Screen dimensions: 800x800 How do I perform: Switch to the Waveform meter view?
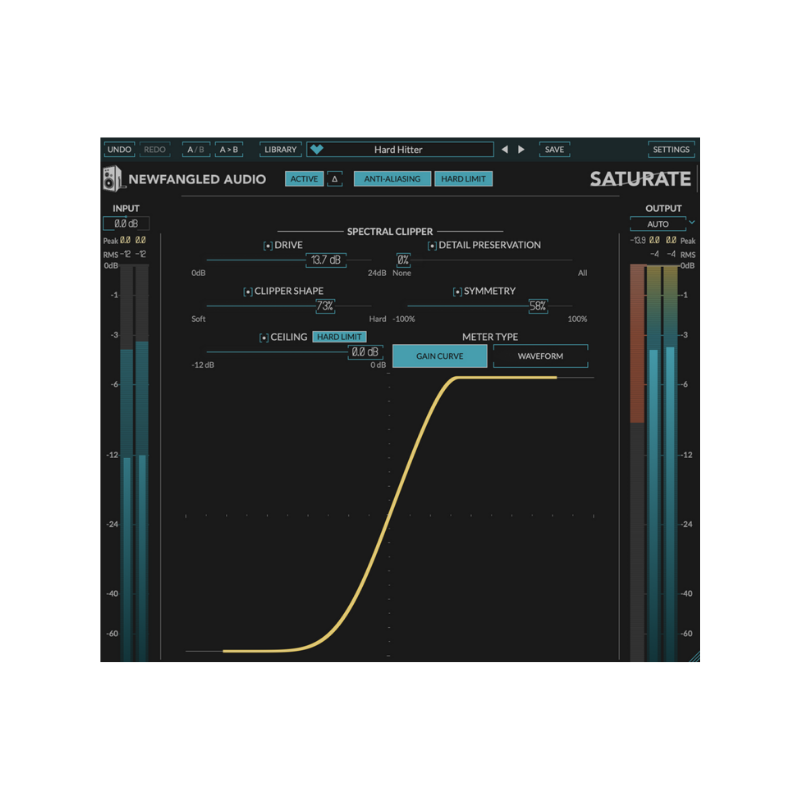539,355
